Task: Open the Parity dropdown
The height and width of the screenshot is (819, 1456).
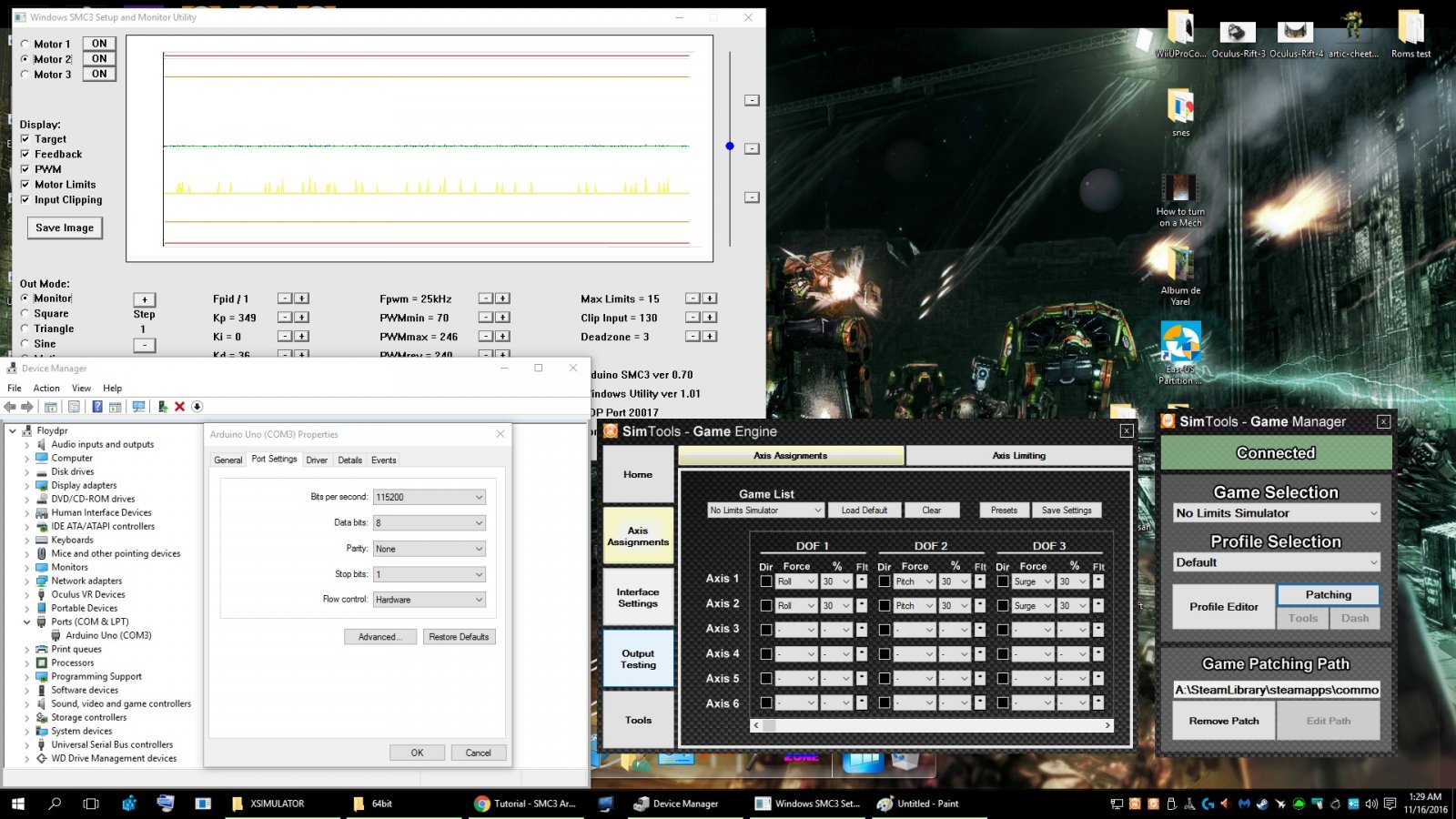Action: coord(430,549)
